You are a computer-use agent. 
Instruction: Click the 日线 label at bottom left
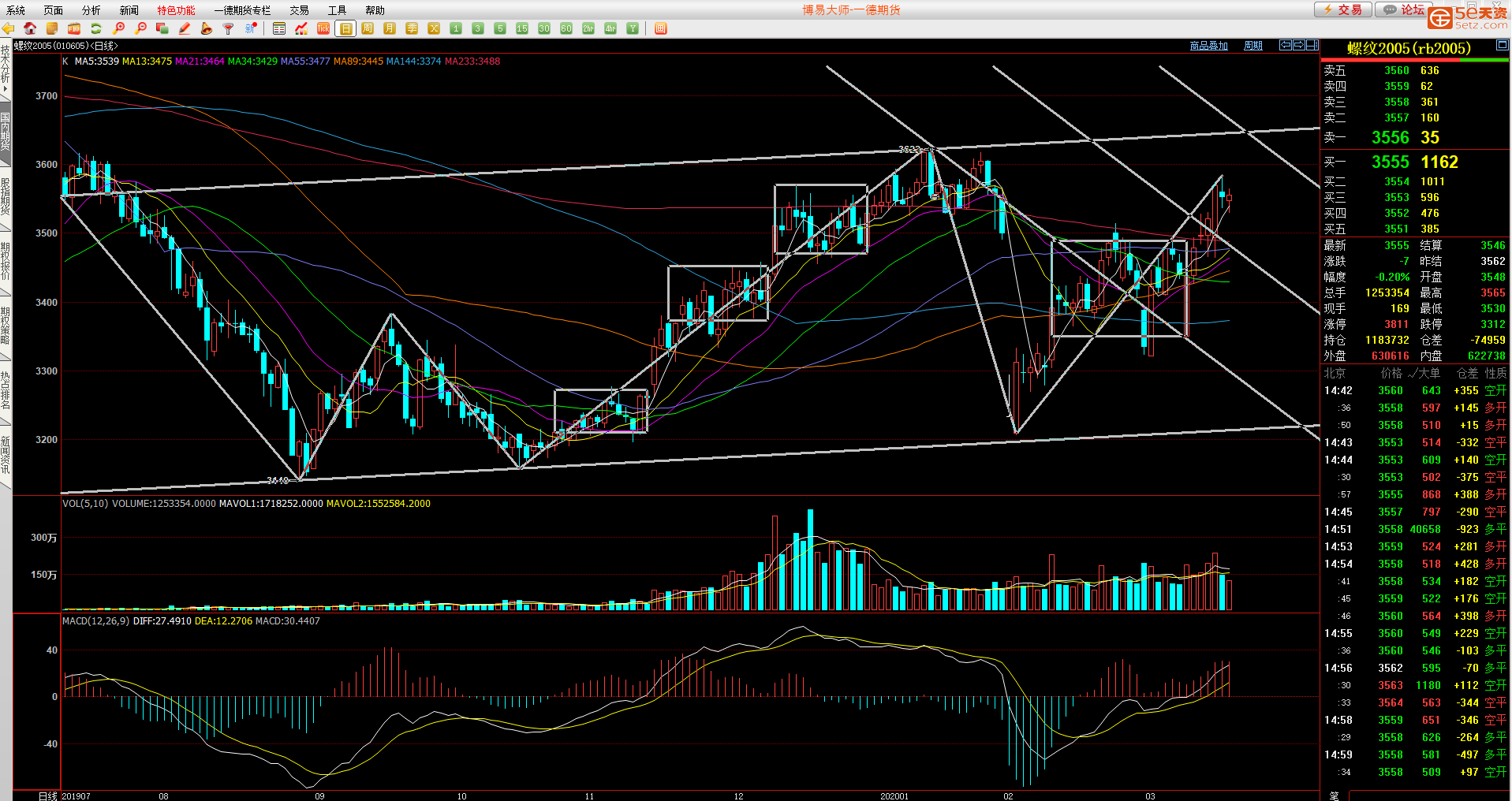pos(48,795)
